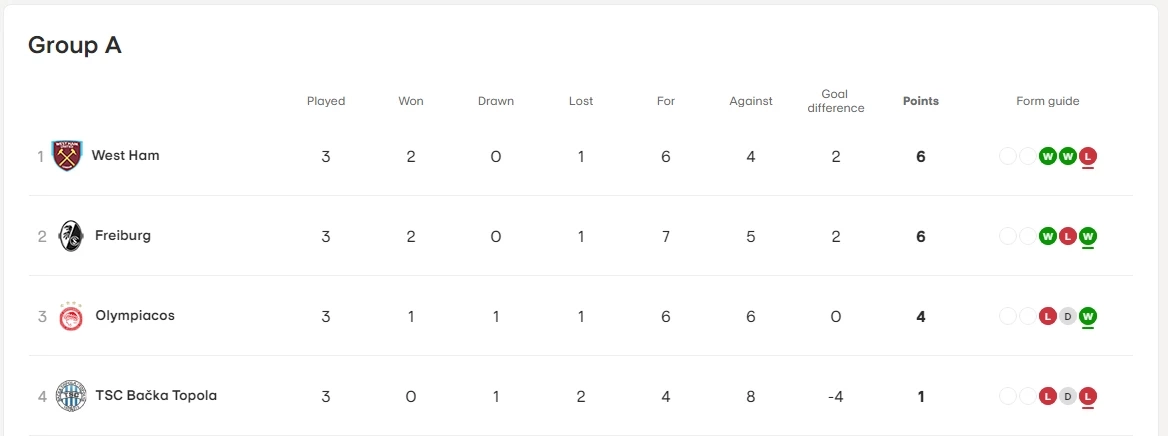The height and width of the screenshot is (436, 1168).
Task: Click the Form guide column header
Action: 1048,101
